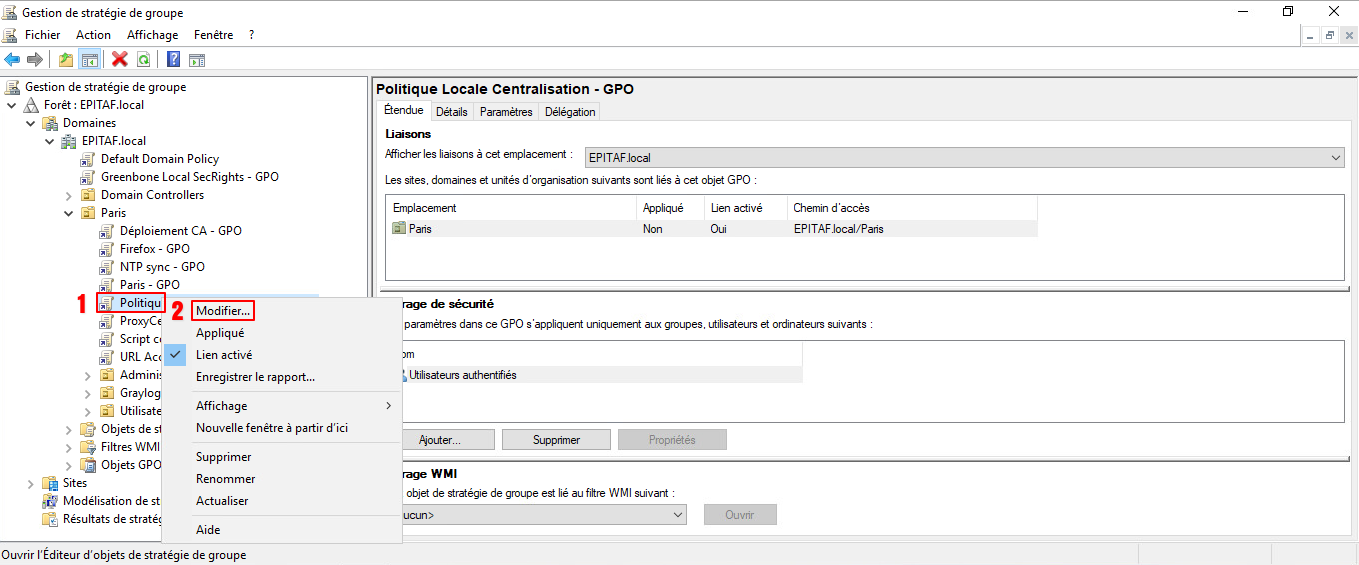Click the up one level folder icon
The width and height of the screenshot is (1359, 565).
point(66,60)
